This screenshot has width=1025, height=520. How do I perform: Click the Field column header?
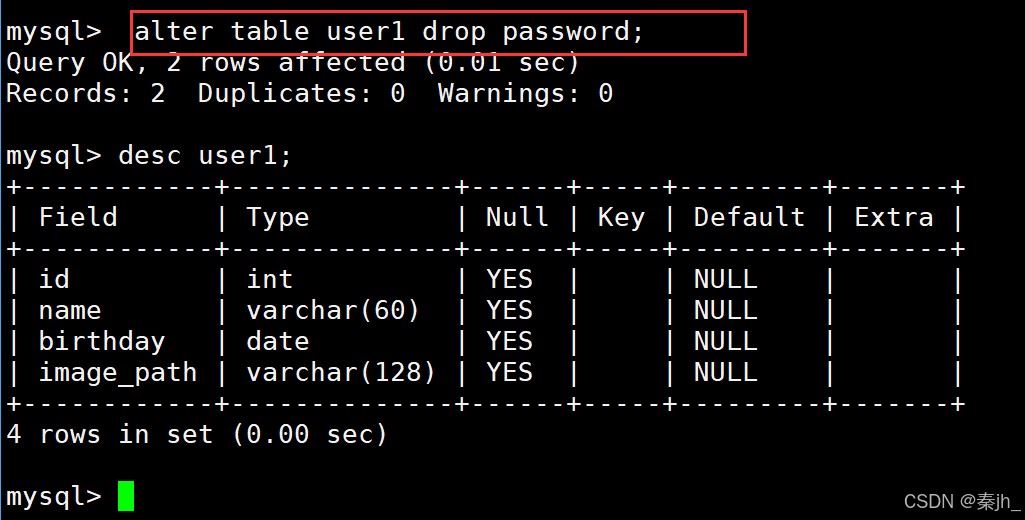(78, 217)
